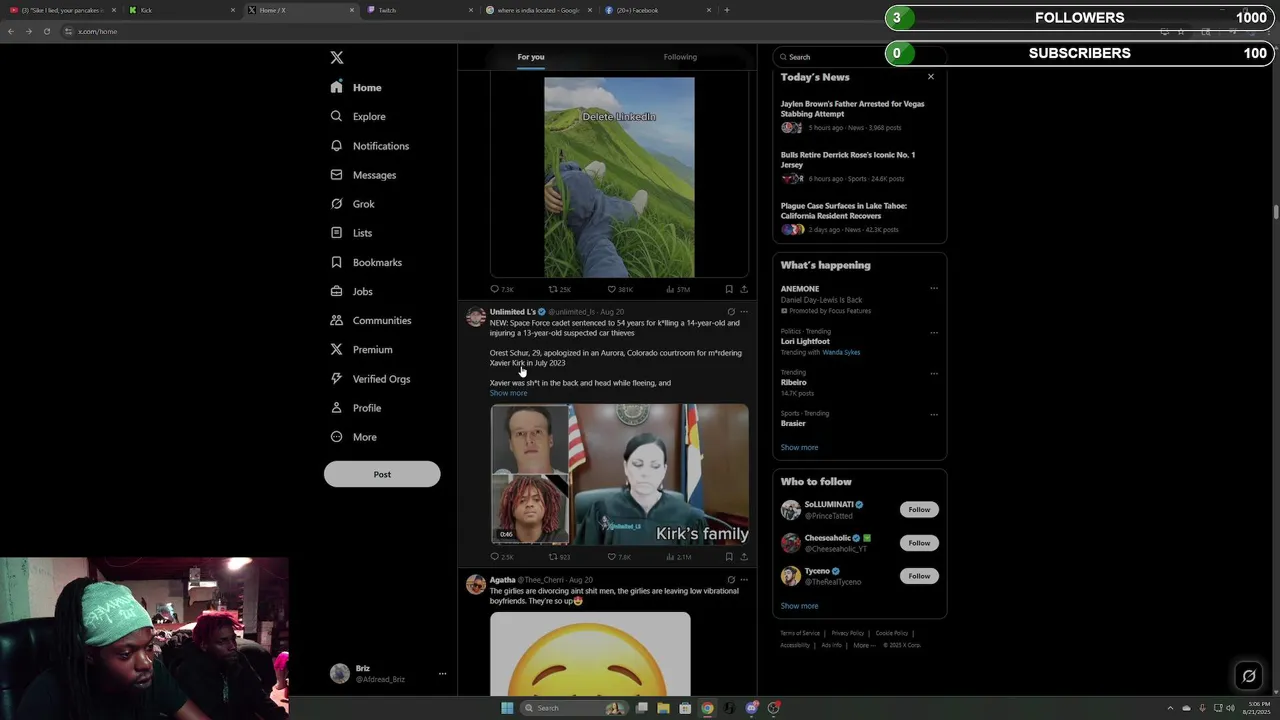Open more options on Agatha's post

(743, 580)
